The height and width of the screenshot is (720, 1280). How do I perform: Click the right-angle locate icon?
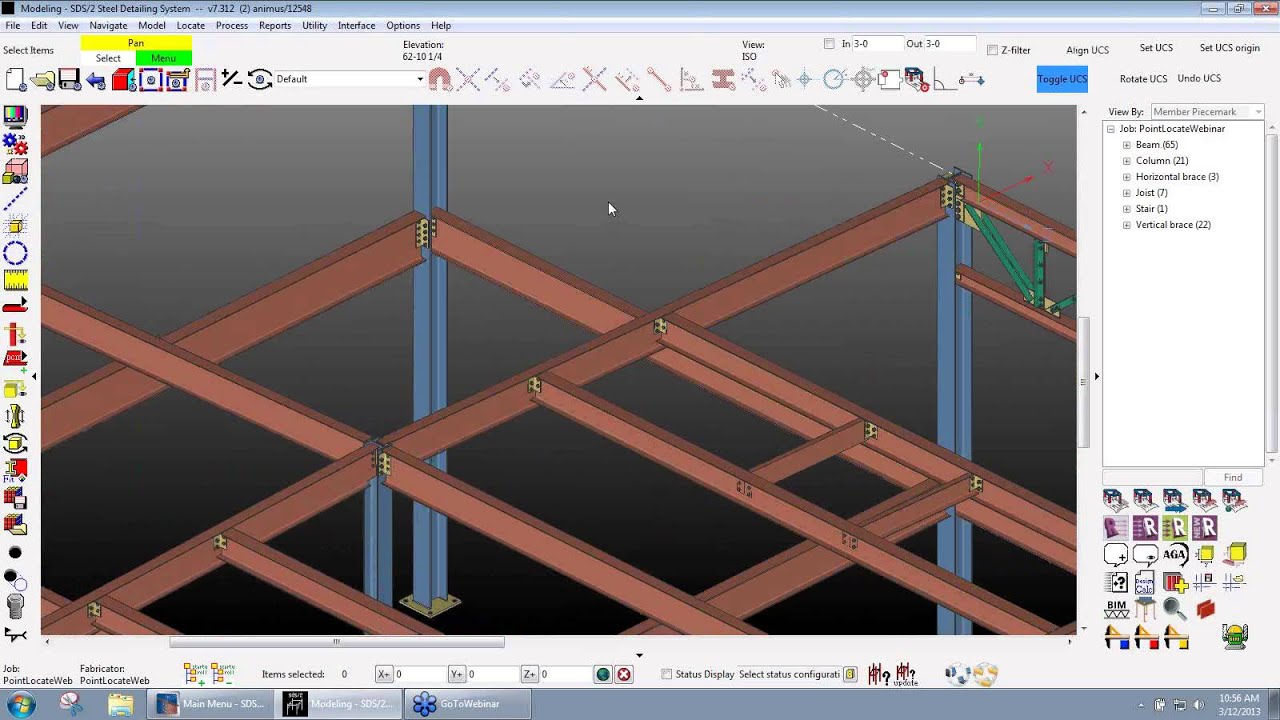click(943, 80)
